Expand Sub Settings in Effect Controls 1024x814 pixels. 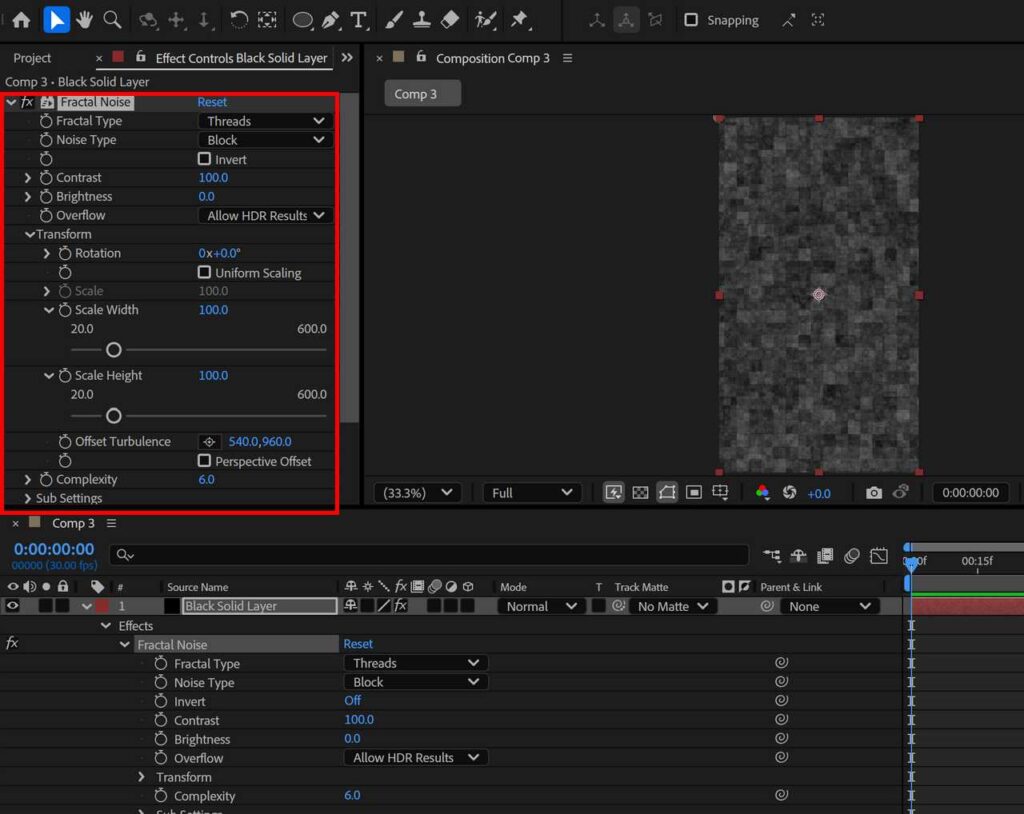coord(27,498)
